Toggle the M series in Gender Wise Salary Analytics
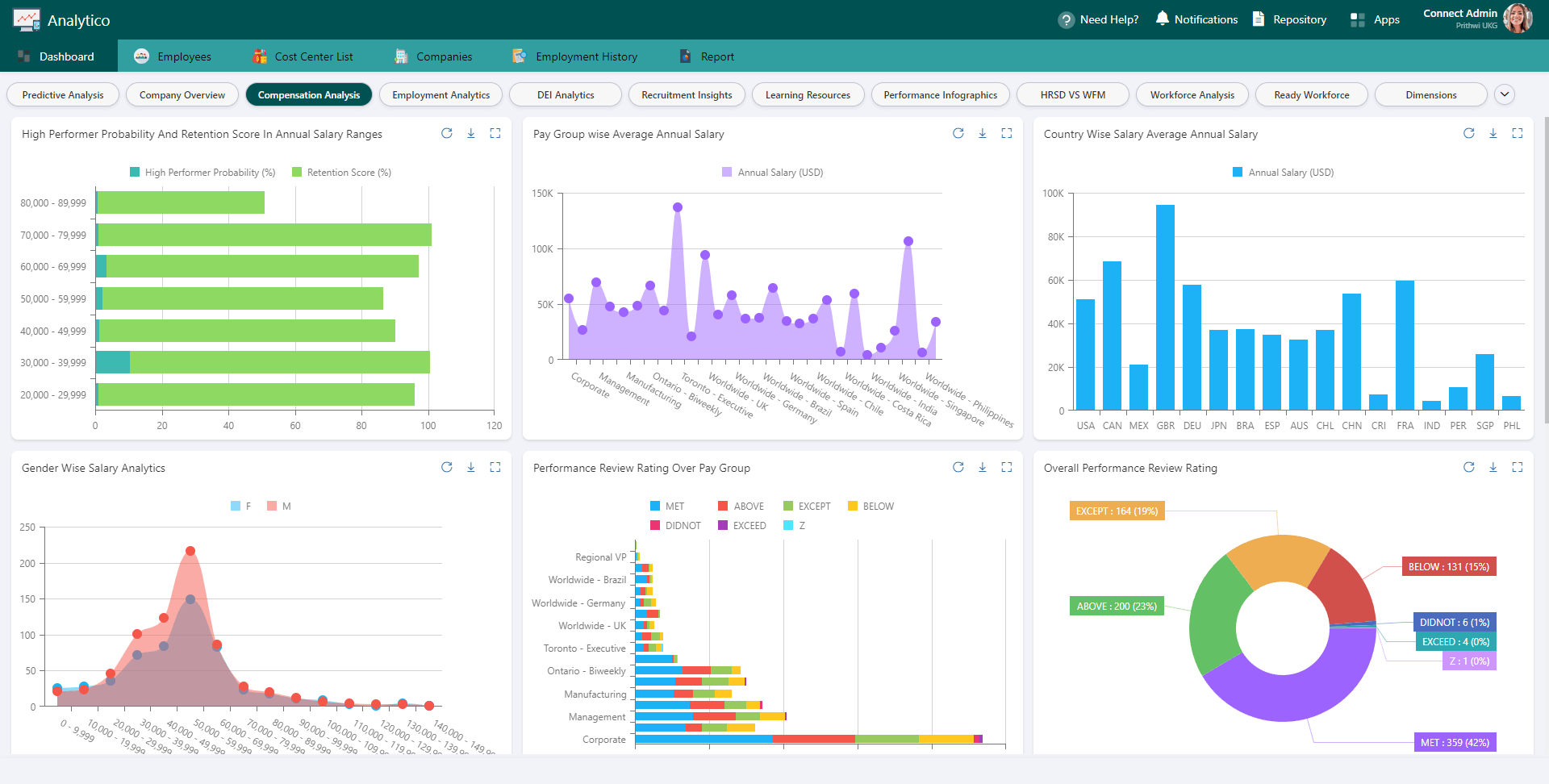Screen dimensions: 1549x784 click(278, 506)
